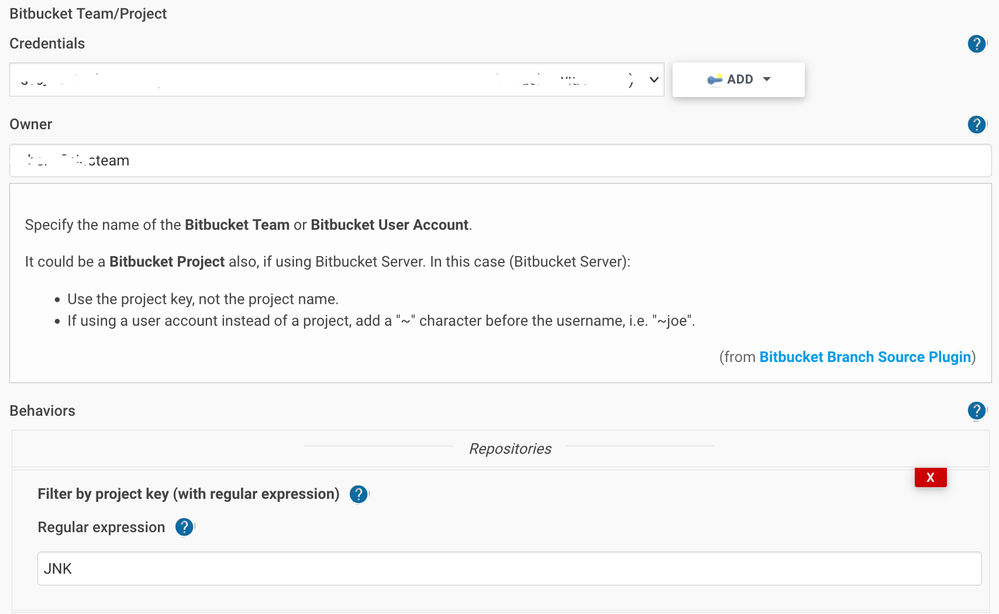Click the Credentials label
The height and width of the screenshot is (614, 999).
tap(47, 43)
